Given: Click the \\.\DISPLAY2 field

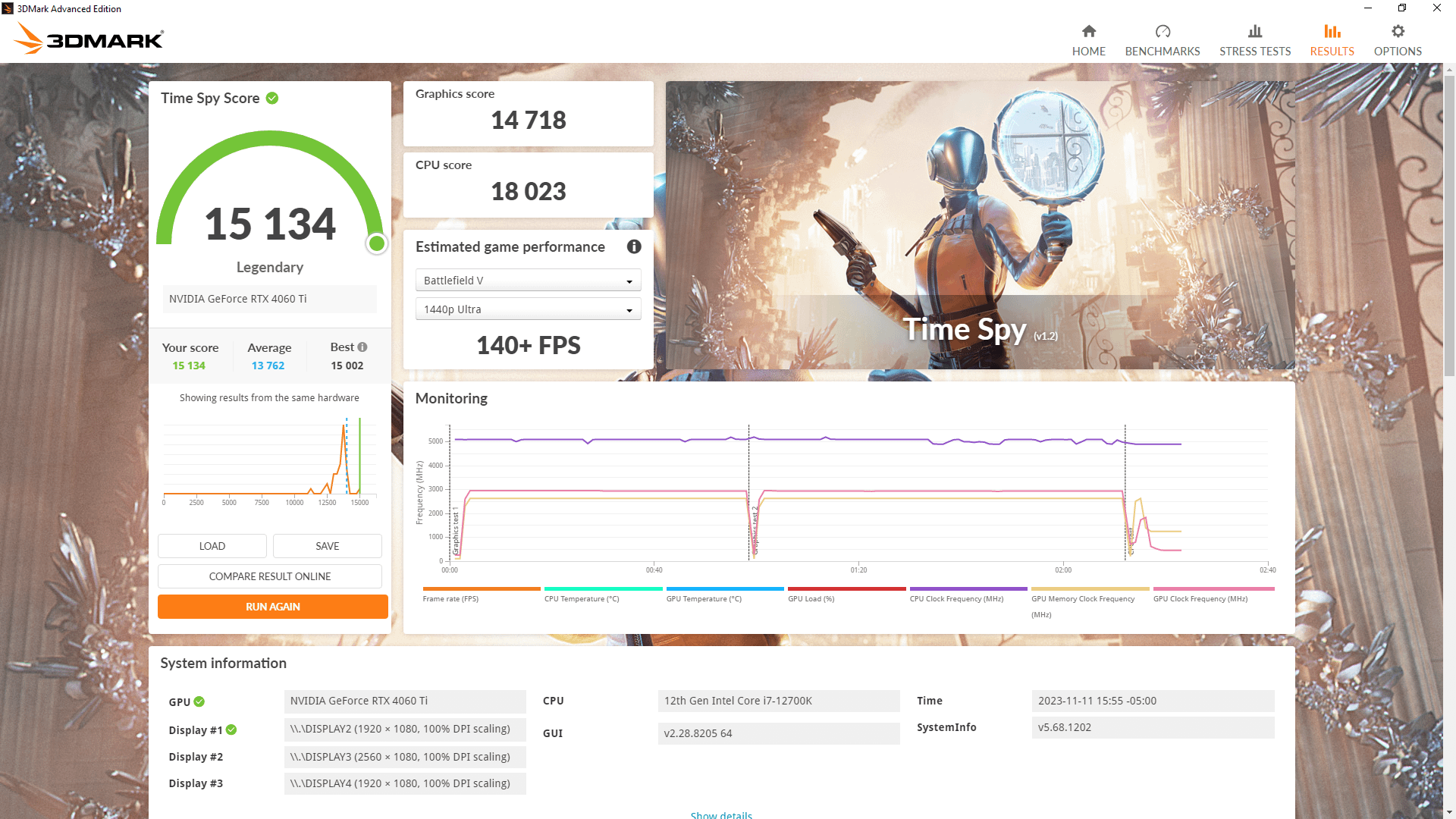Looking at the screenshot, I should click(x=405, y=730).
